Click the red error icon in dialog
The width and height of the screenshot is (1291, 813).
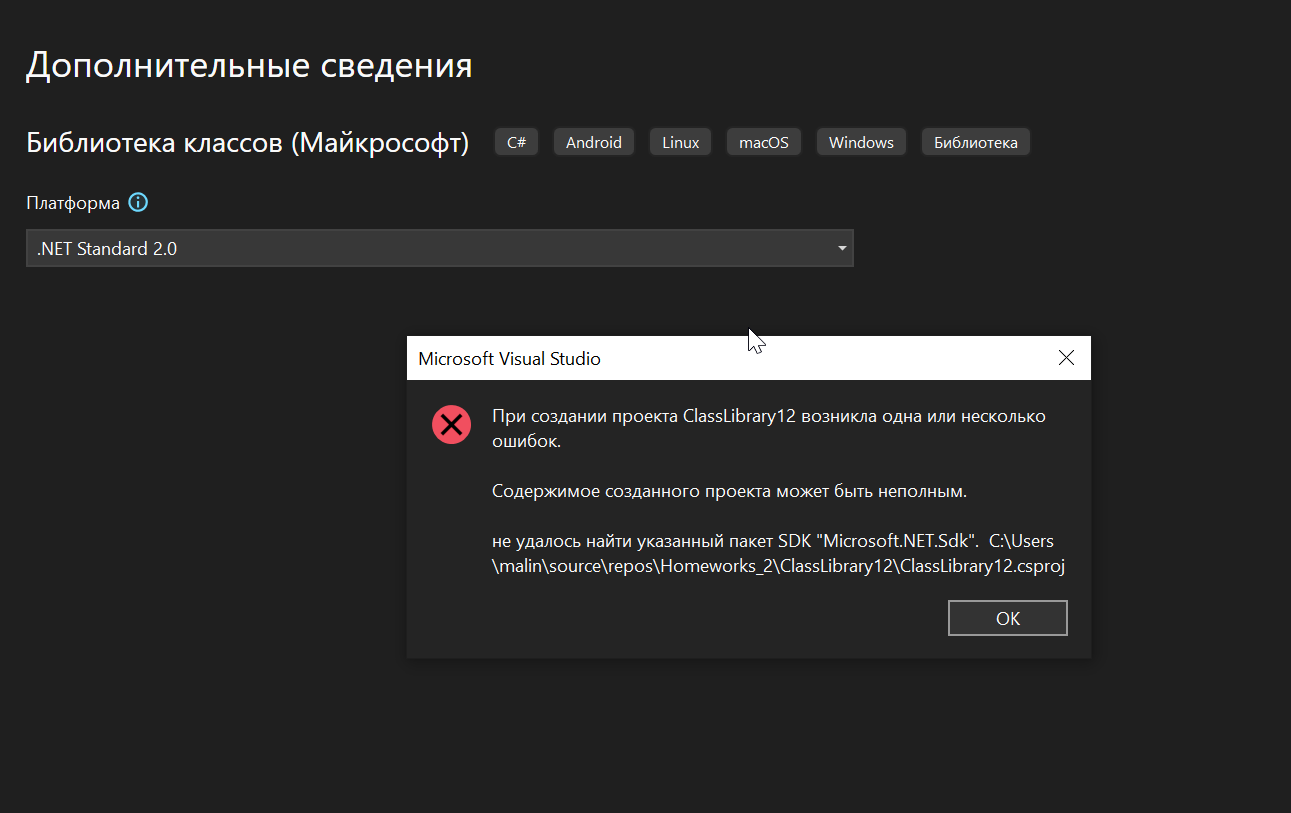(x=452, y=426)
